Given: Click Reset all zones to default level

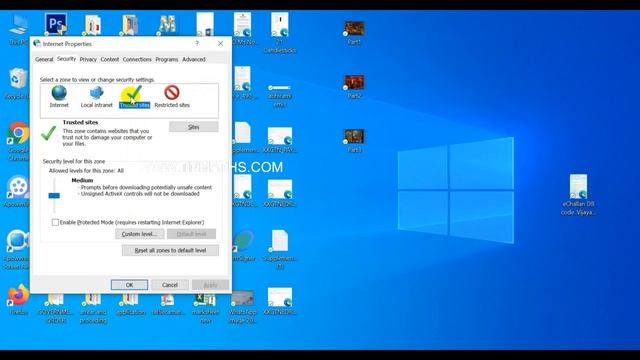Looking at the screenshot, I should coord(170,250).
